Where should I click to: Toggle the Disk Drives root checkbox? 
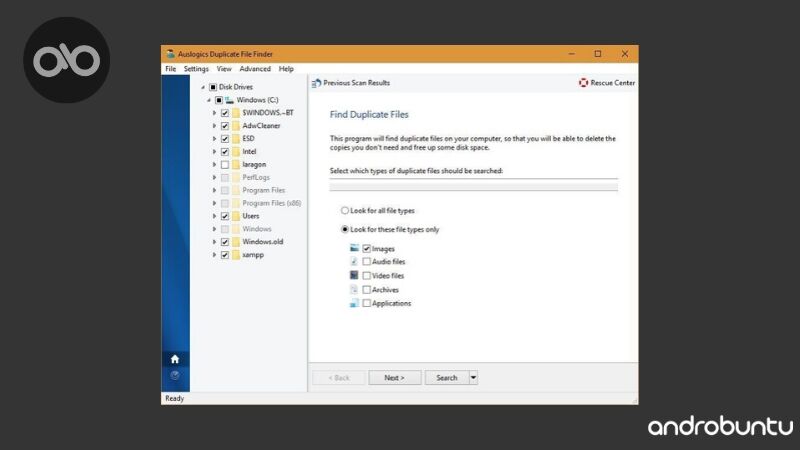click(x=213, y=87)
